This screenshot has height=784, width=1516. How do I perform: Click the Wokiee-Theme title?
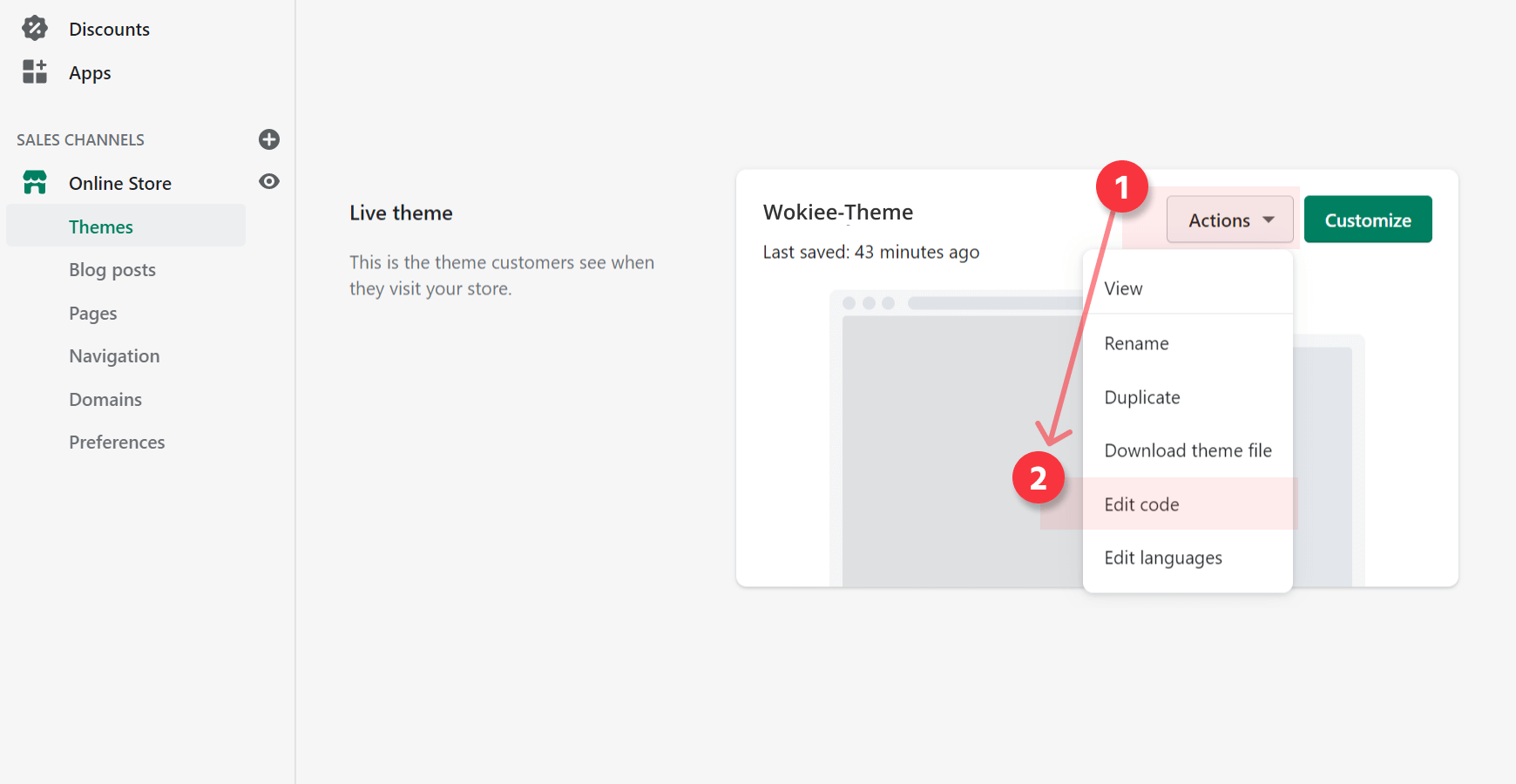(x=838, y=213)
